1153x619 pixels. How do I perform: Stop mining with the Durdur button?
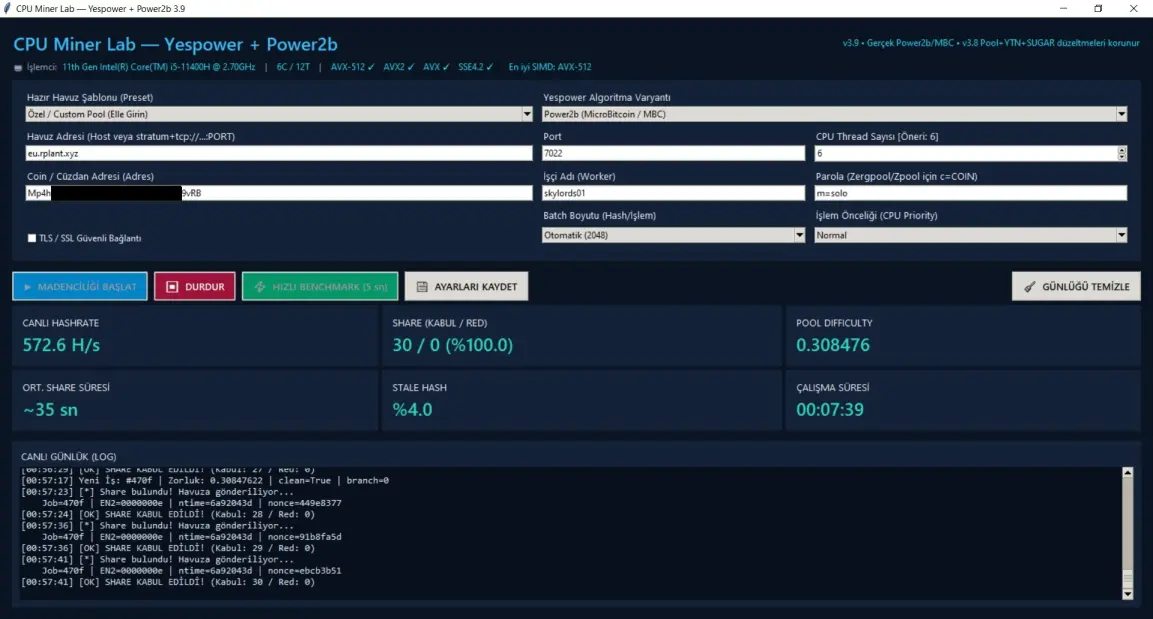point(195,287)
